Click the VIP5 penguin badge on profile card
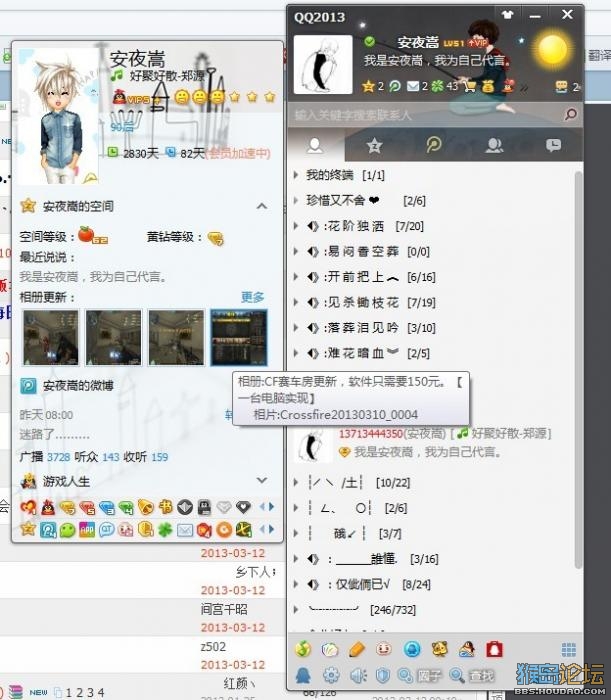The width and height of the screenshot is (611, 700). 131,97
